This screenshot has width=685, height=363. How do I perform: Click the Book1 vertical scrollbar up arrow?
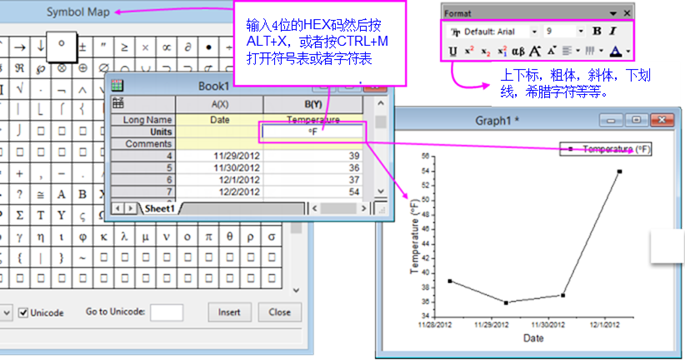coord(381,104)
